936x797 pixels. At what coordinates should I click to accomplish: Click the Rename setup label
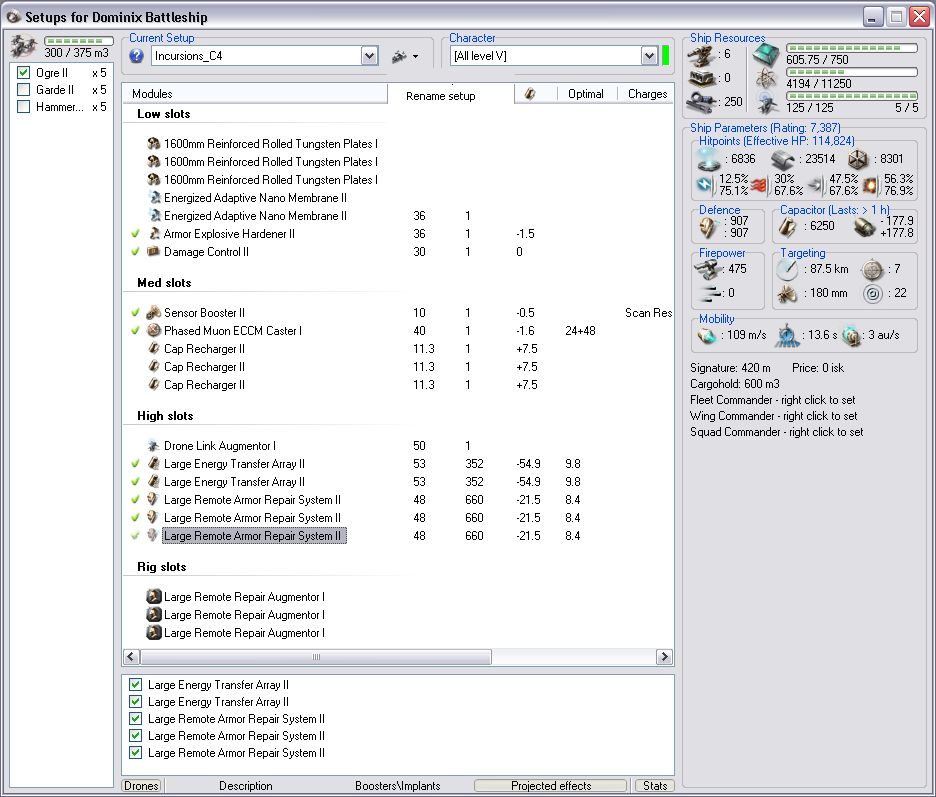coord(441,96)
